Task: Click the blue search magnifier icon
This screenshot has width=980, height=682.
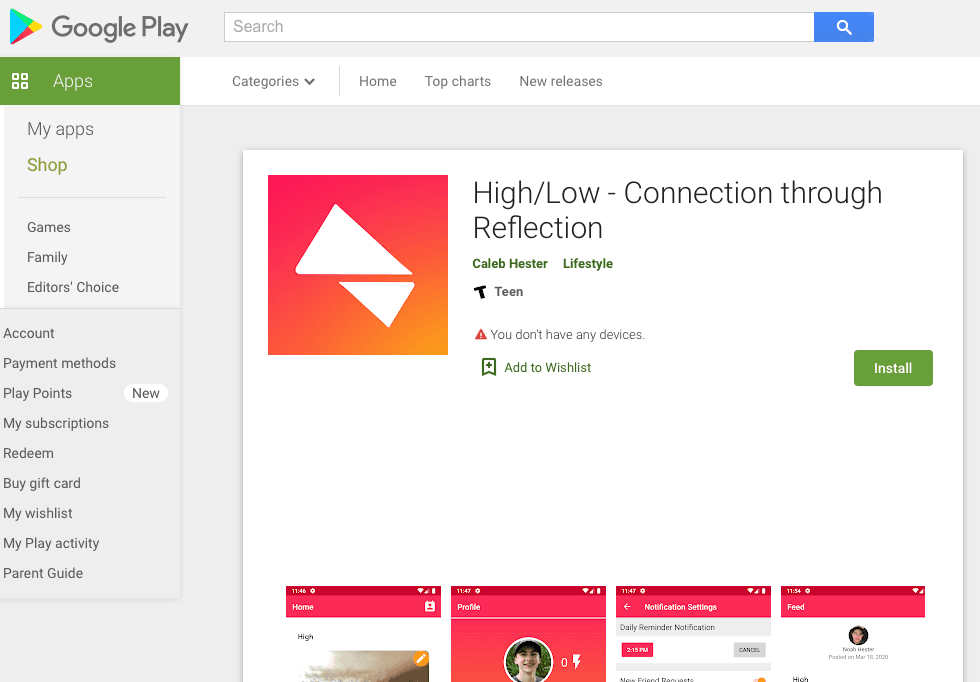Action: coord(843,27)
